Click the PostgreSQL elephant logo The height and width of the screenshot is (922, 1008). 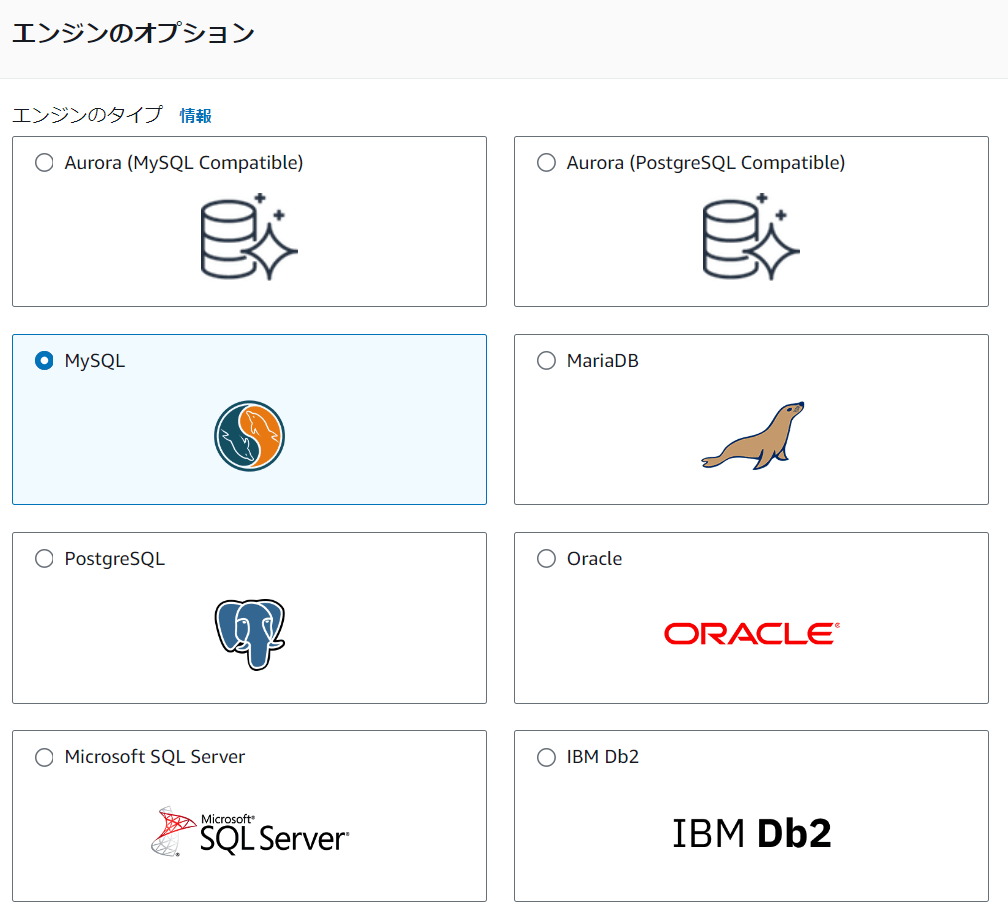[x=249, y=635]
